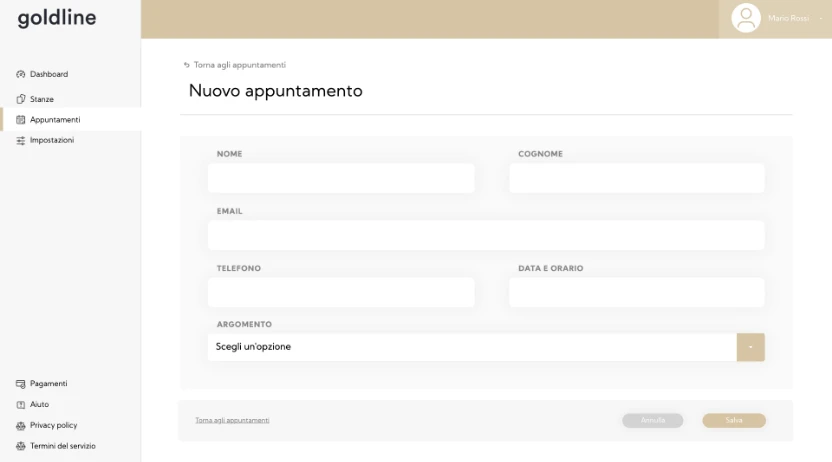Focus the Email input field

click(x=486, y=236)
